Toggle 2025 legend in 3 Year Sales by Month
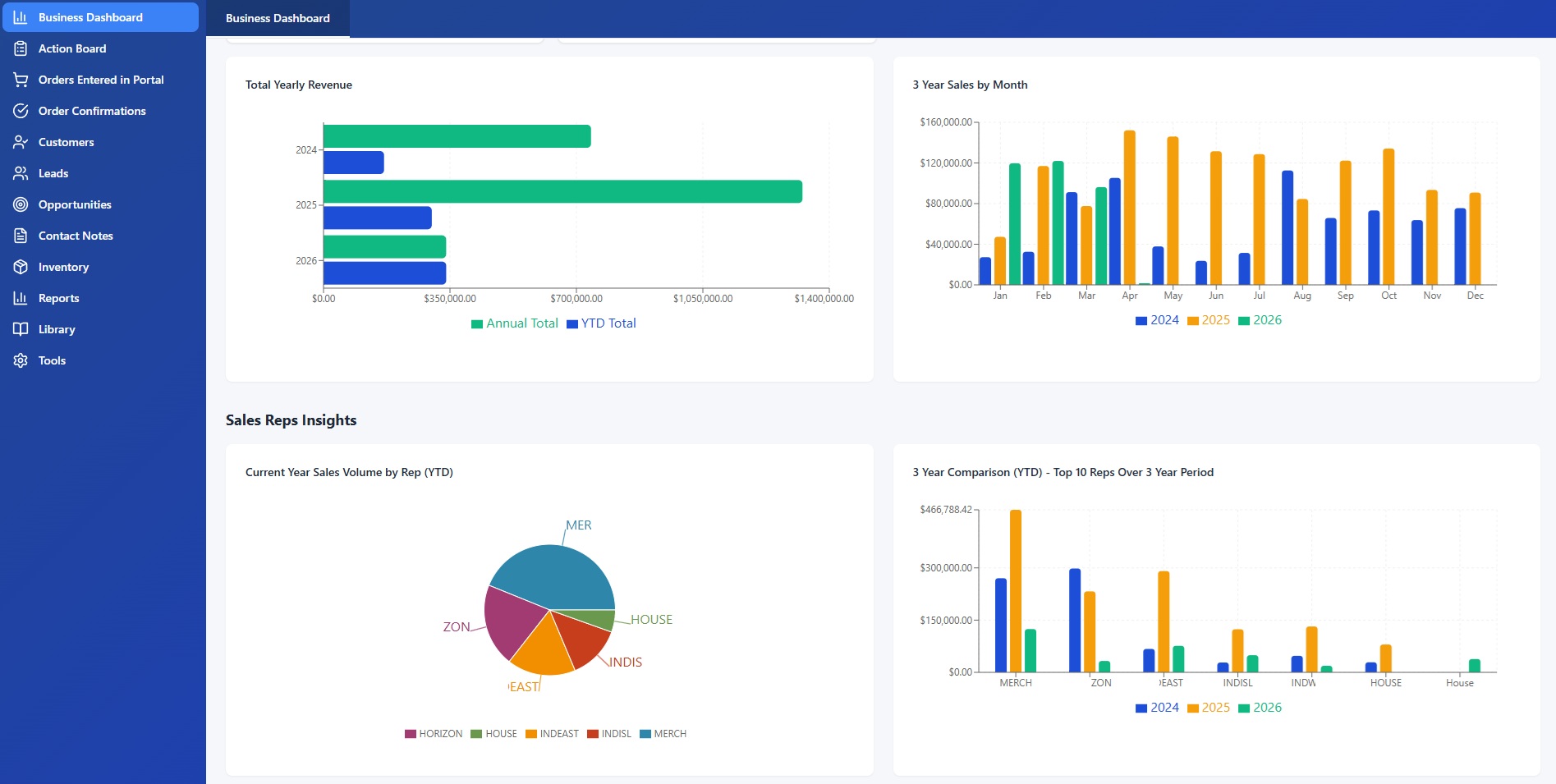The image size is (1556, 784). tap(1209, 320)
